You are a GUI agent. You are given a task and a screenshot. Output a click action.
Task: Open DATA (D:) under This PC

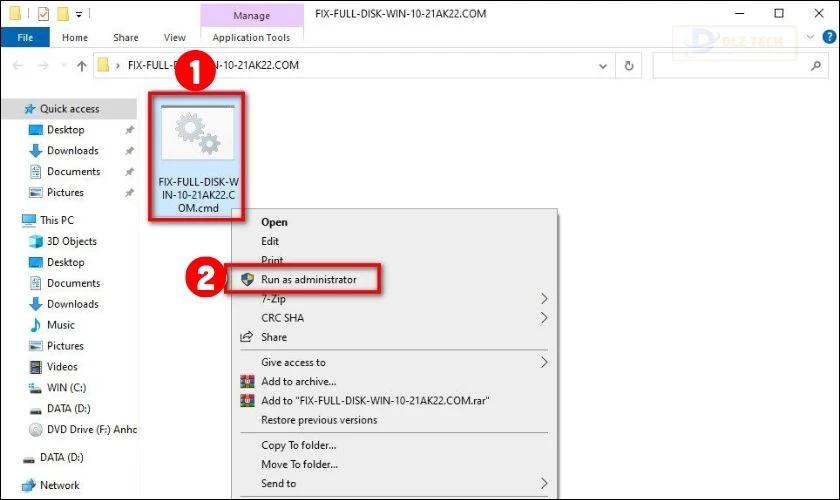click(x=69, y=408)
